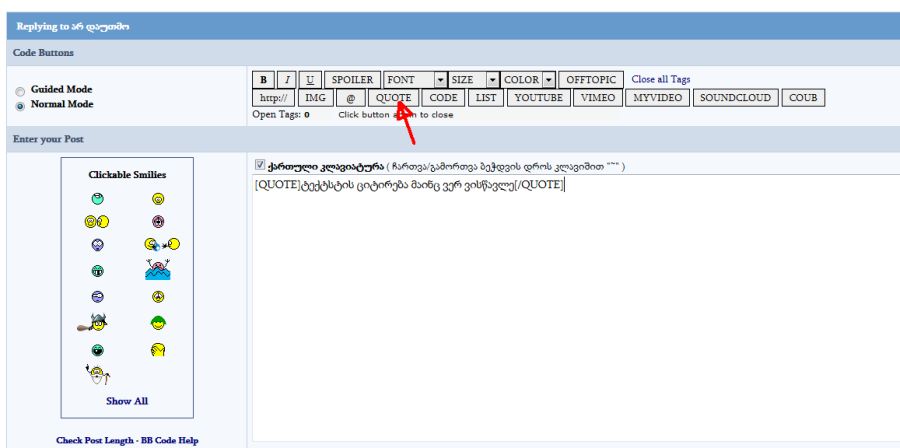Click the SPOILER tag button

pyautogui.click(x=352, y=80)
